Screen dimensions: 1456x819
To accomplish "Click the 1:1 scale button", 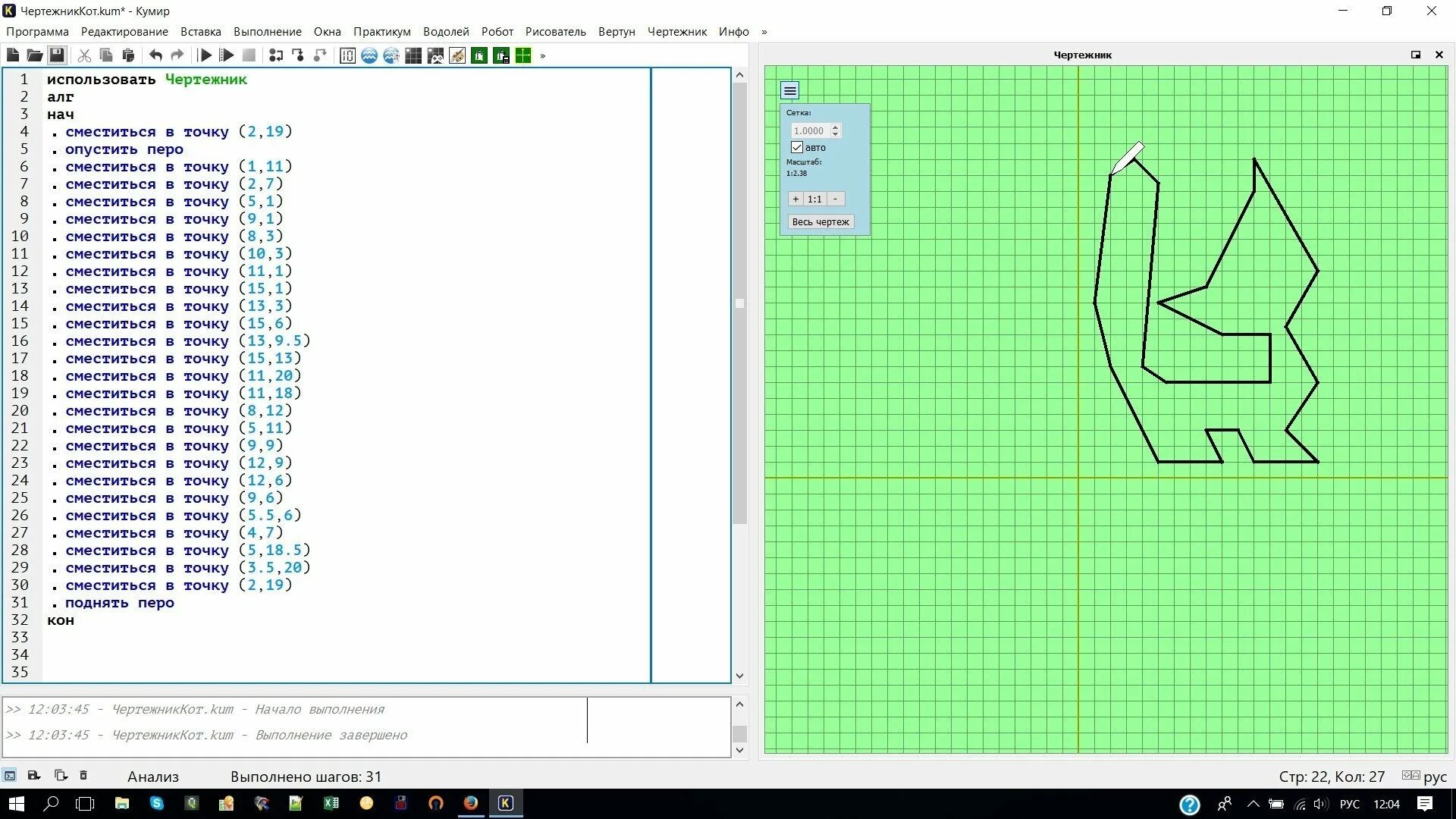I will (814, 199).
